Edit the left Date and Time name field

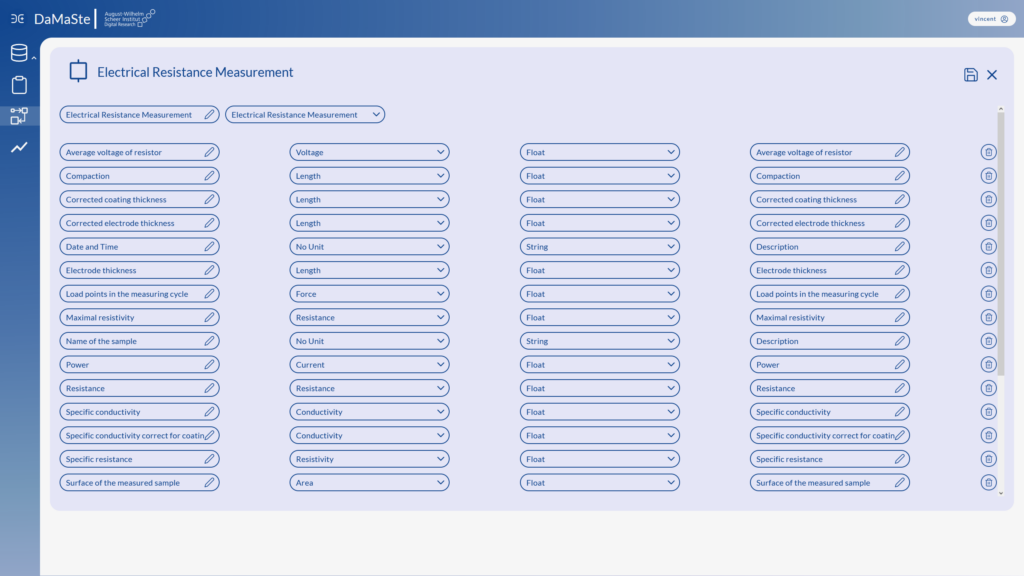tap(139, 246)
